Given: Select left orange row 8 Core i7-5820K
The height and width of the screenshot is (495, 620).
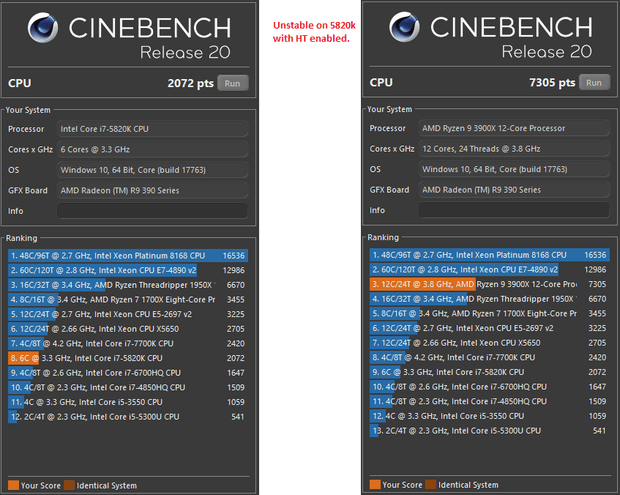Looking at the screenshot, I should point(128,358).
